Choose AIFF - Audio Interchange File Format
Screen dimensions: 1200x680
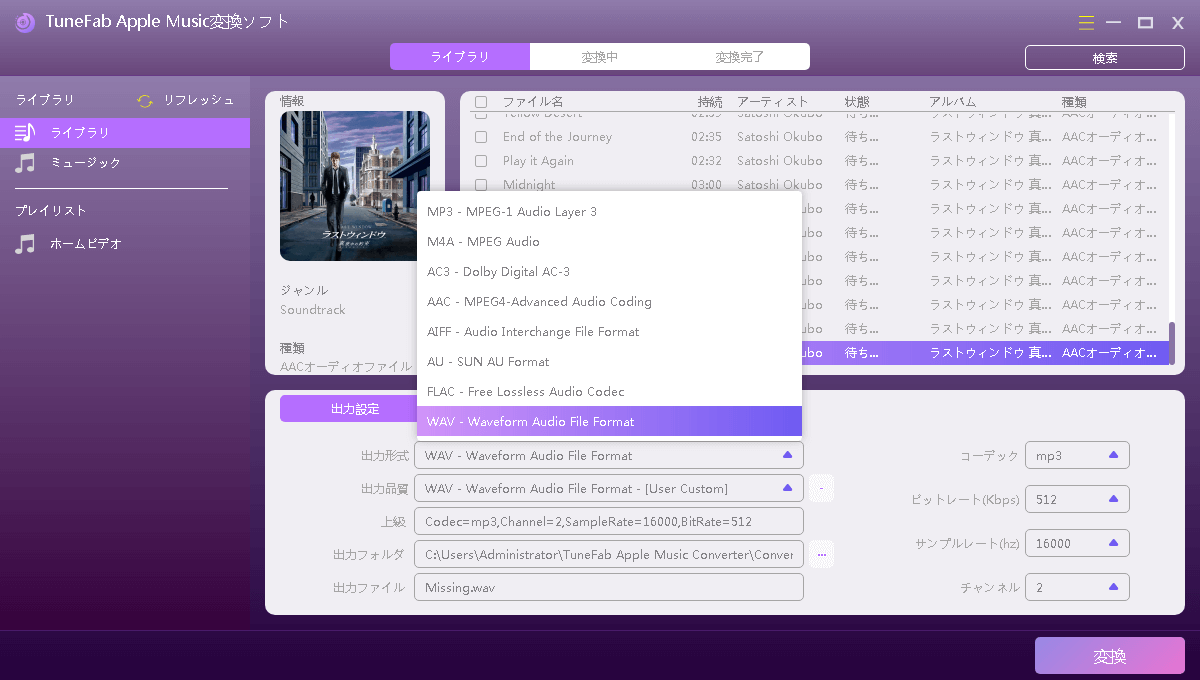[x=609, y=331]
